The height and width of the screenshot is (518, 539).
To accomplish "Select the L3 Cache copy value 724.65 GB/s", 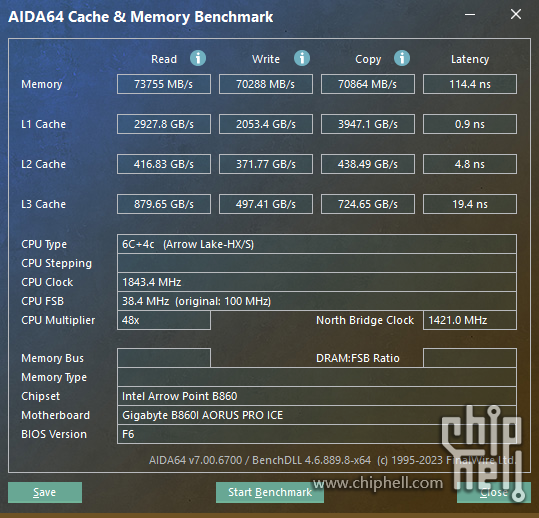I will 368,204.
